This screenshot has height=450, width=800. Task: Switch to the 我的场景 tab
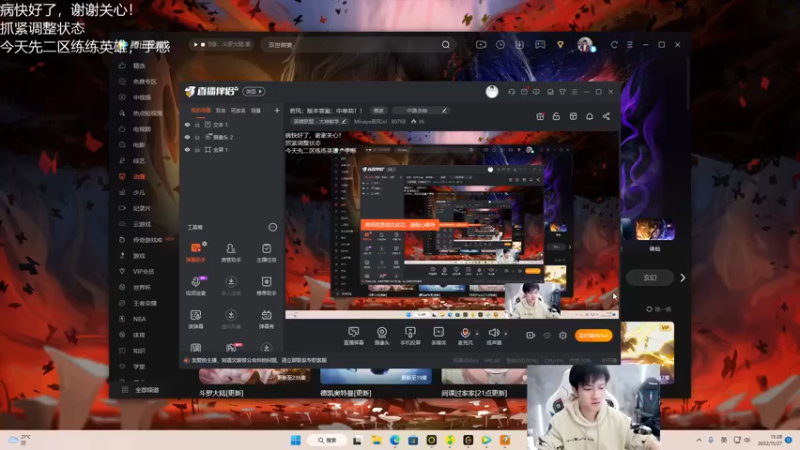[201, 110]
